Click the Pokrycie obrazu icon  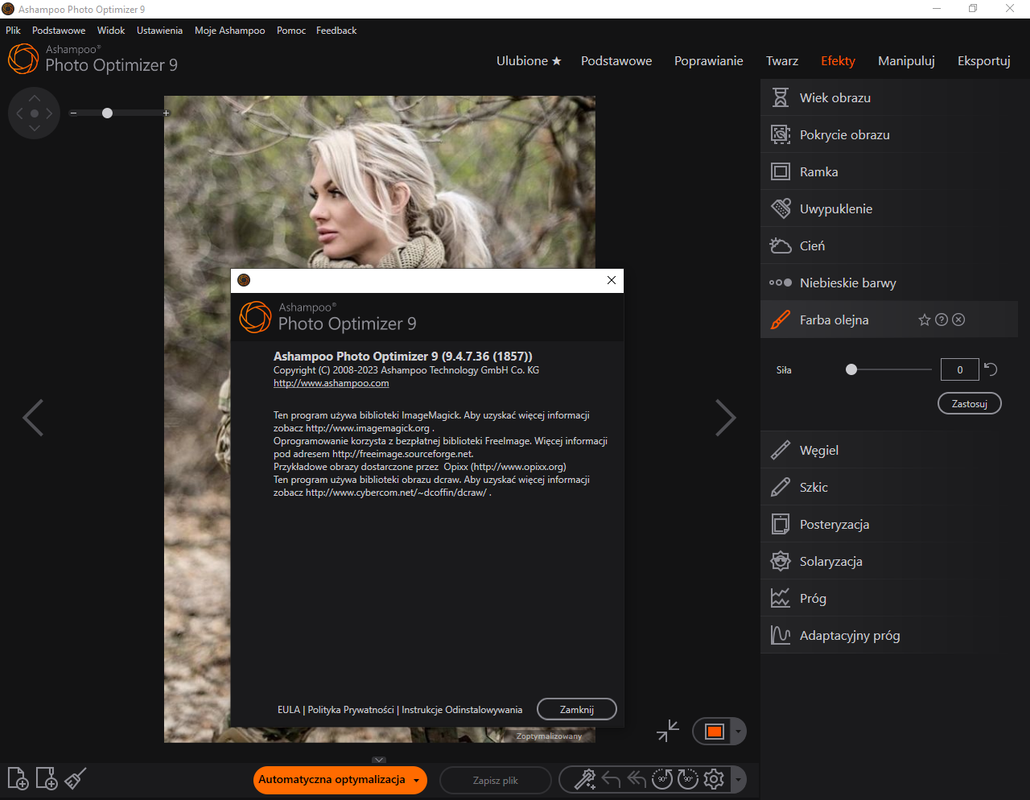click(x=780, y=135)
